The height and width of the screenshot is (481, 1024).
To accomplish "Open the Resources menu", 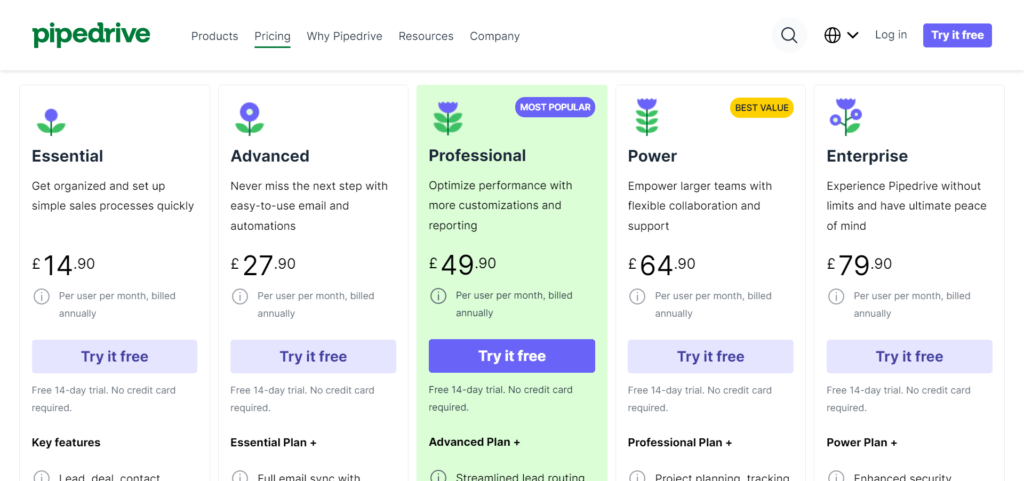I will pyautogui.click(x=426, y=36).
